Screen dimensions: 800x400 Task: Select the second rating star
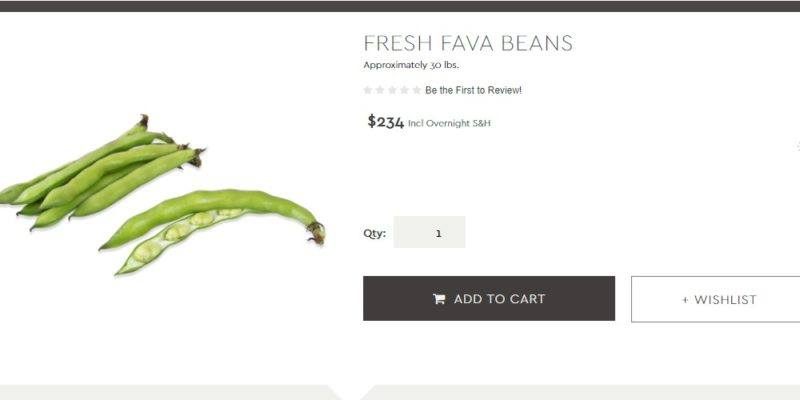[x=380, y=90]
